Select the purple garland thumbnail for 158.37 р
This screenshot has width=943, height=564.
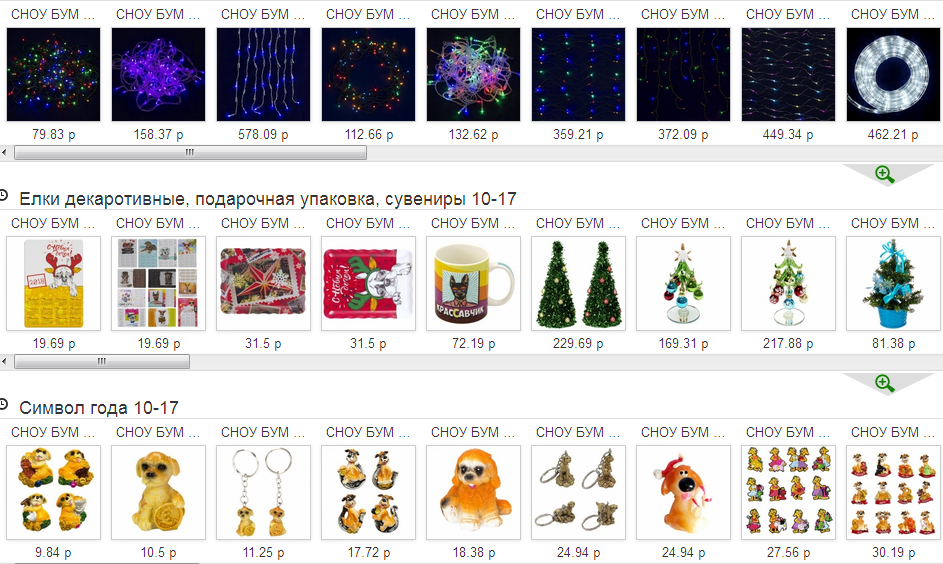click(x=158, y=75)
